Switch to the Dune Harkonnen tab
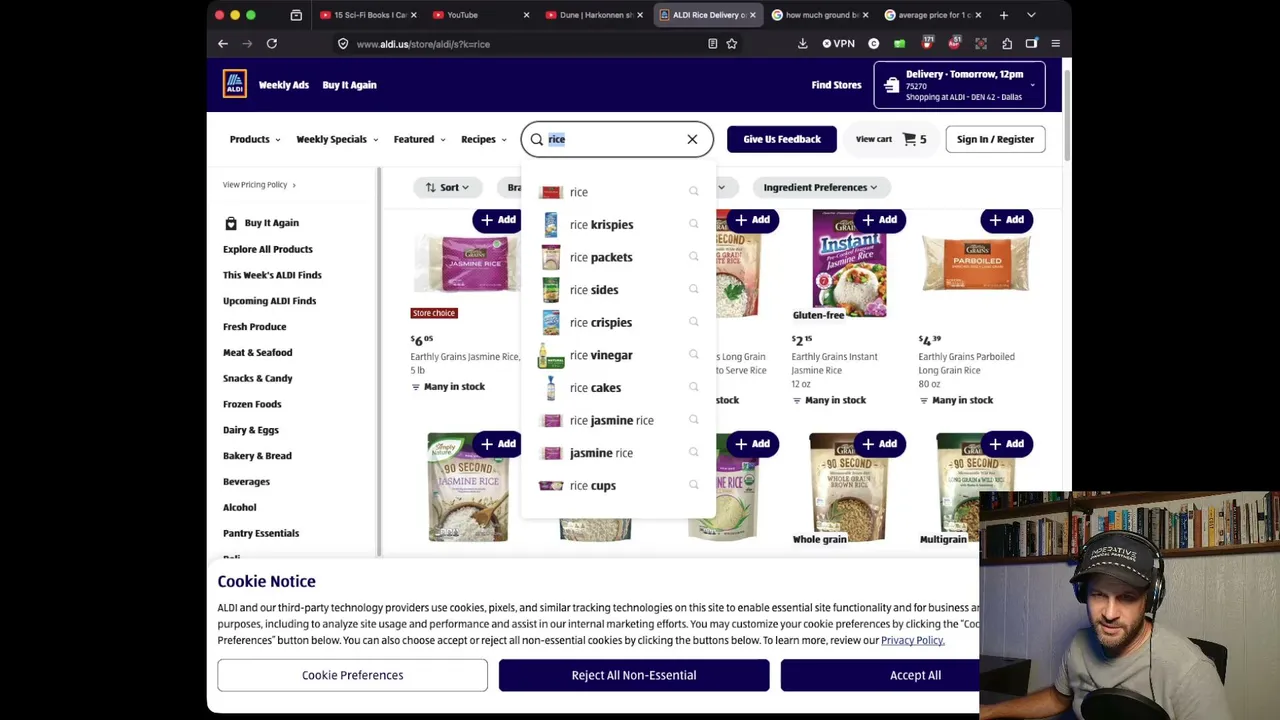Image resolution: width=1280 pixels, height=720 pixels. tap(594, 15)
